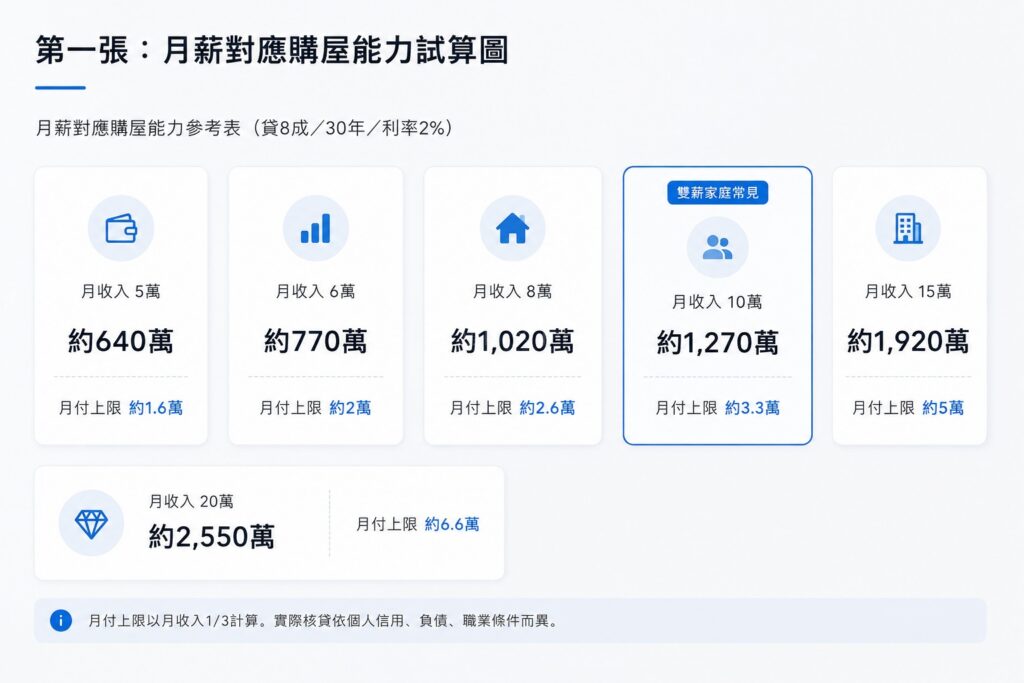
Task: Select the 月收入 8萬 label
Action: [x=513, y=291]
